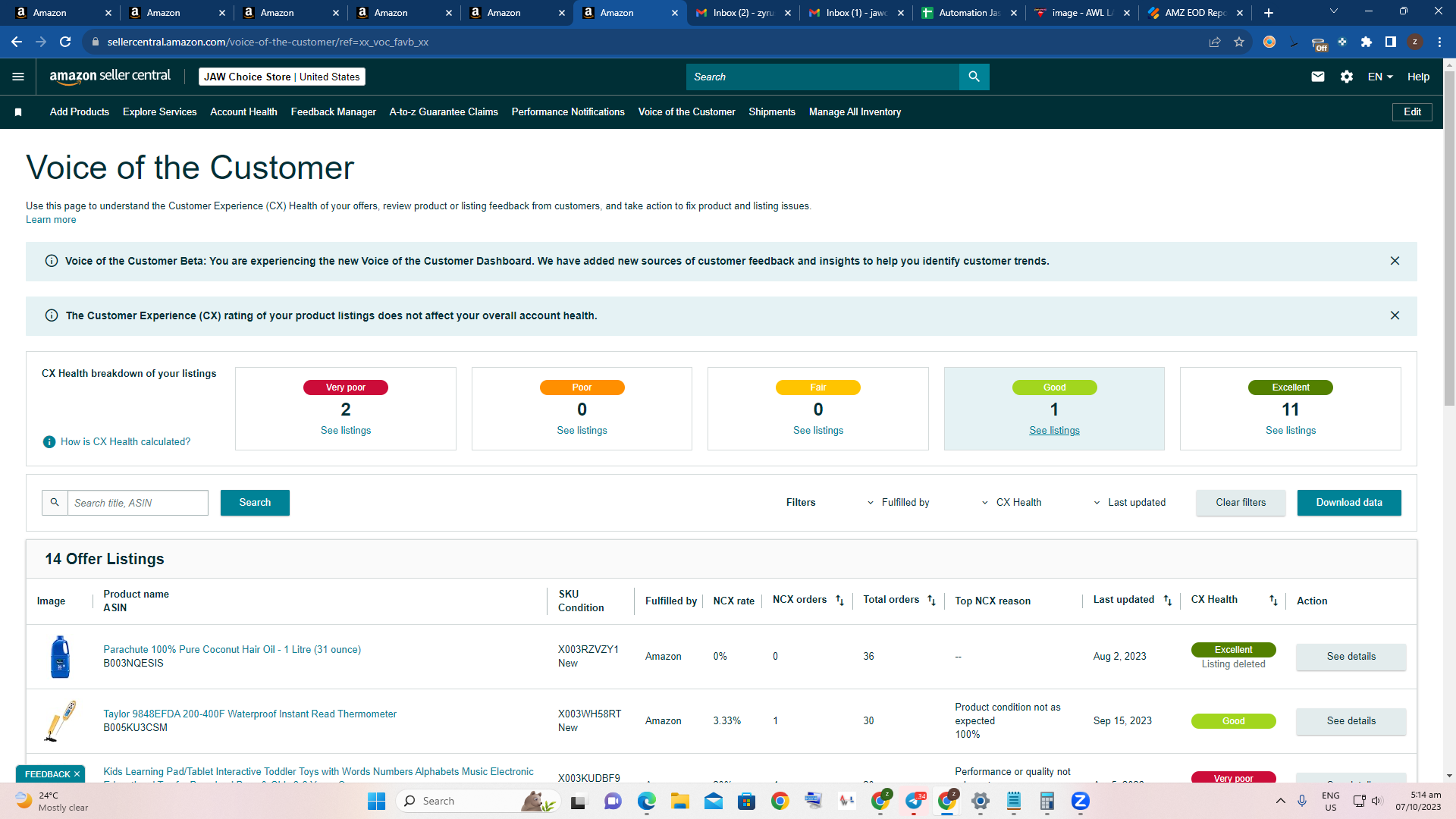See listings under Excellent
The image size is (1456, 819).
coord(1291,431)
